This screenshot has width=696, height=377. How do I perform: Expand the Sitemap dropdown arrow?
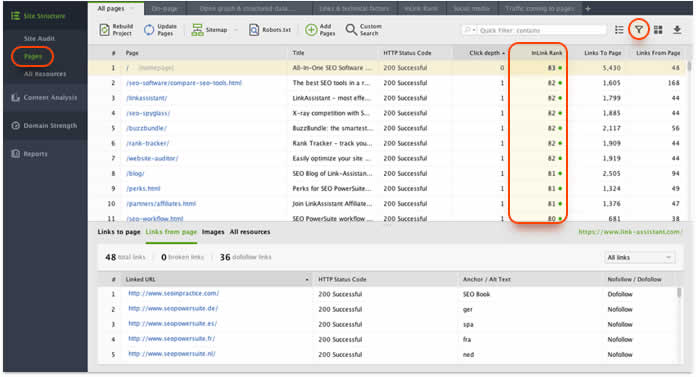coord(236,30)
